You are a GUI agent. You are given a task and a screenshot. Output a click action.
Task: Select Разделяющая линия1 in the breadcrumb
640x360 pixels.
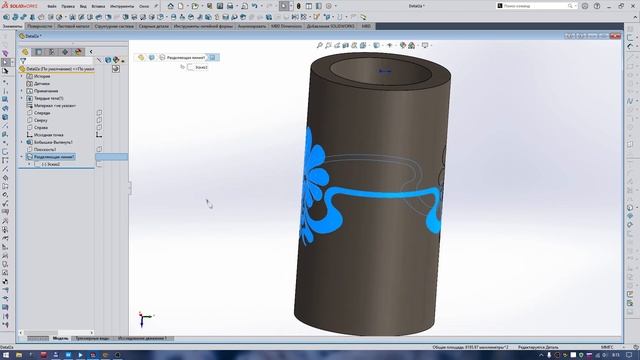185,58
